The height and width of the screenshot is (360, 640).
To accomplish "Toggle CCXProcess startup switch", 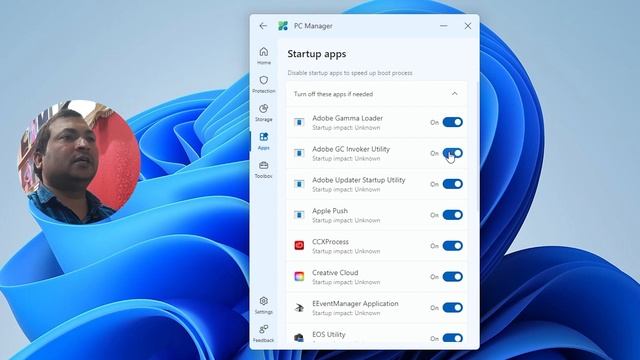I will 453,246.
